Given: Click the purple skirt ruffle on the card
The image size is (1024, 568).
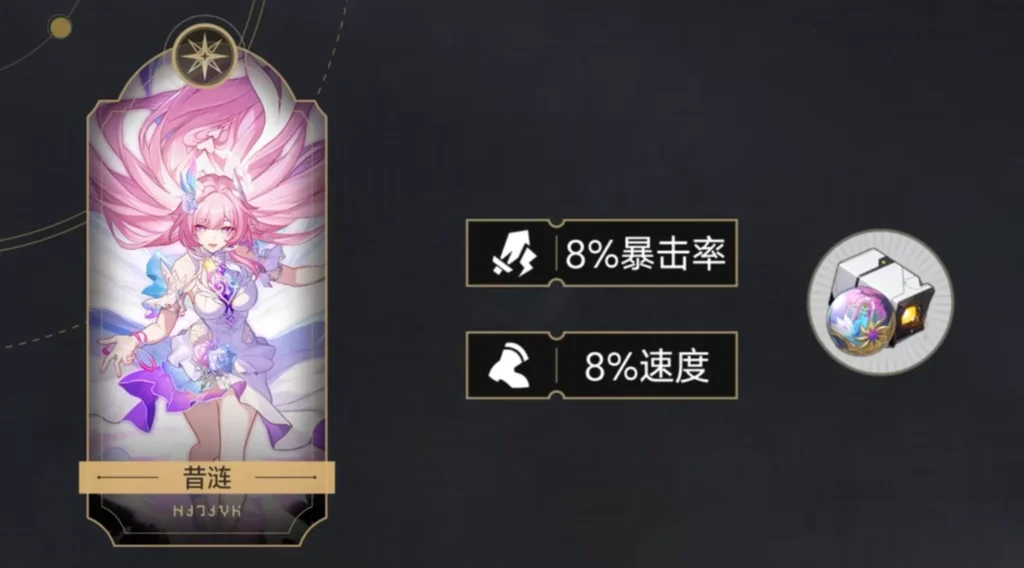Looking at the screenshot, I should 148,393.
